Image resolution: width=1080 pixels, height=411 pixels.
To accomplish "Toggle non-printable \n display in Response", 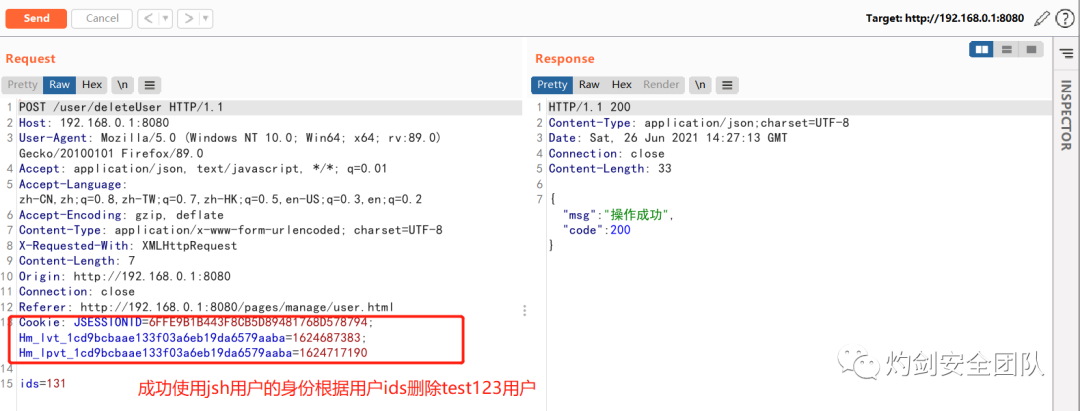I will (700, 85).
